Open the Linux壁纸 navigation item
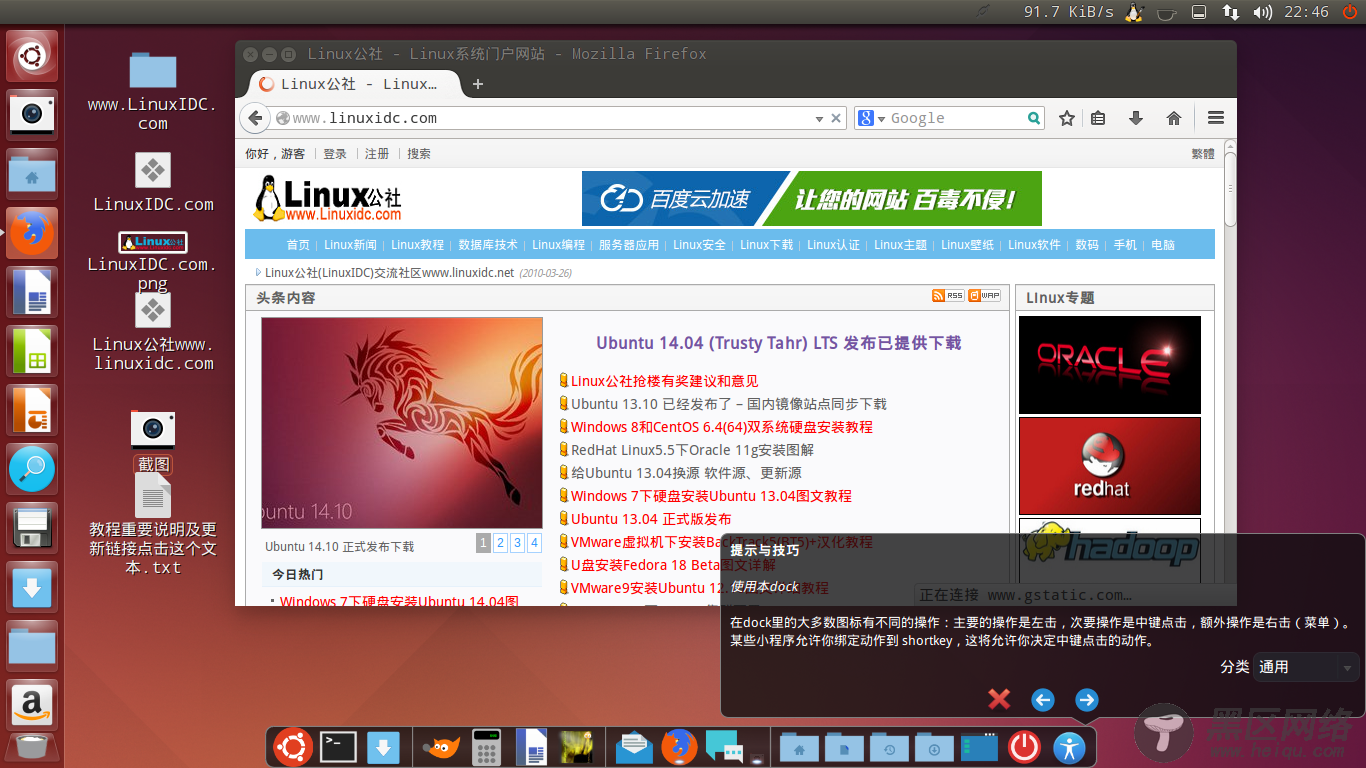Screen dimensions: 1366x768 click(967, 245)
